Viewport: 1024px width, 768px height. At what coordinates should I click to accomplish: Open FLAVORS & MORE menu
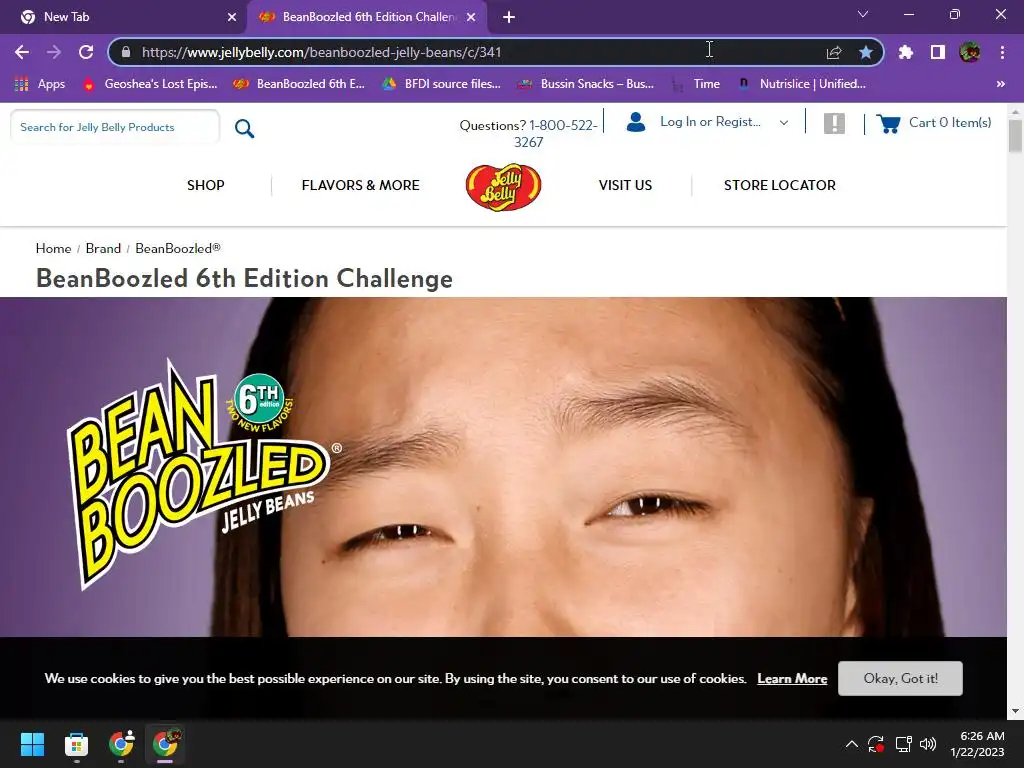(x=360, y=185)
